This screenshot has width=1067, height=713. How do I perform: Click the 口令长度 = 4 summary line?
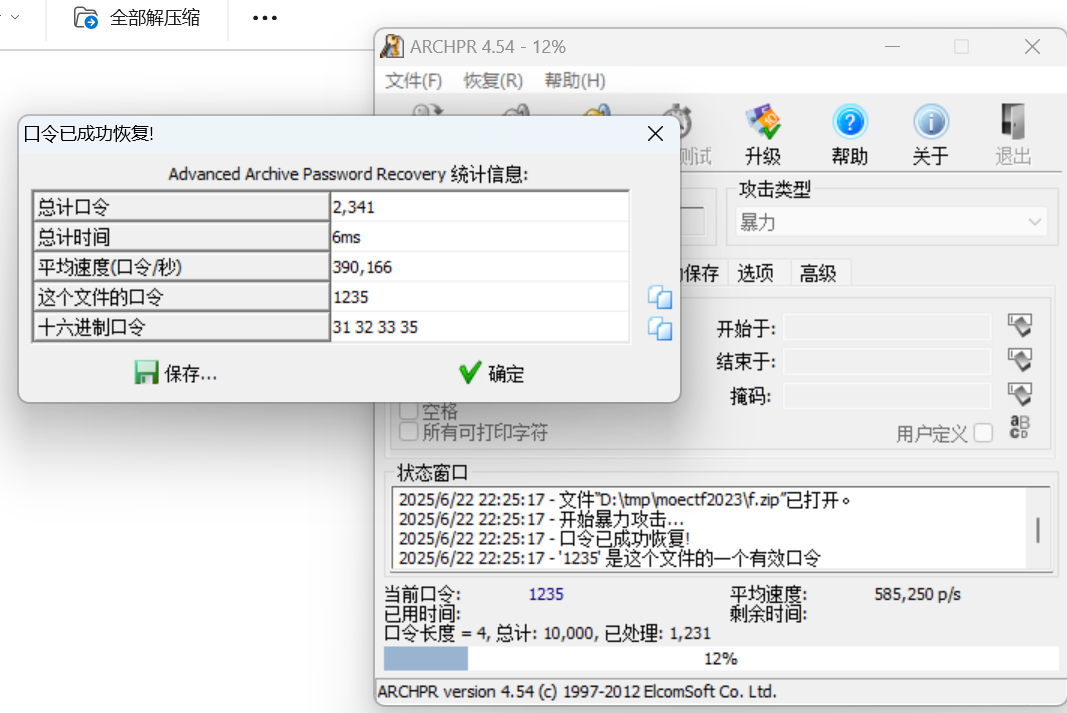click(547, 633)
